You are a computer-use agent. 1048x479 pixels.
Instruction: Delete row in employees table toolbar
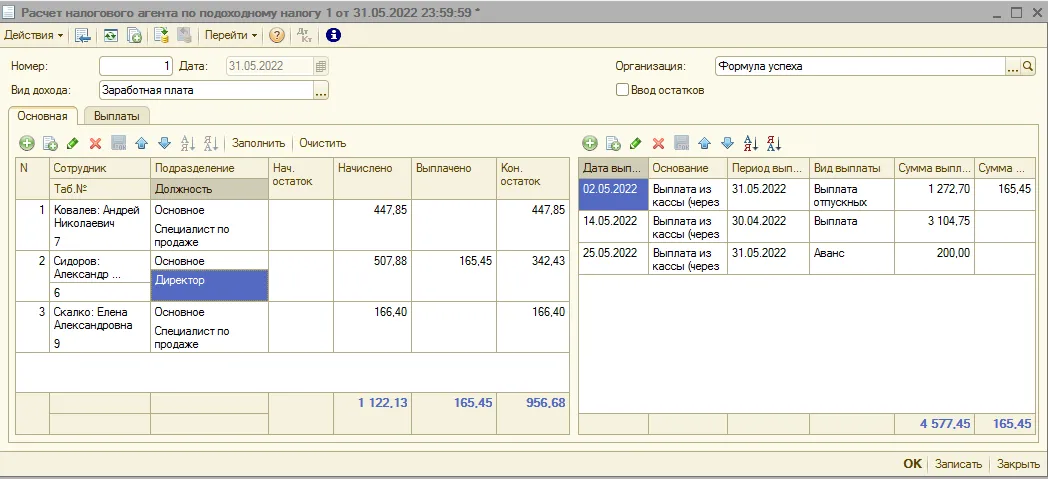(96, 143)
